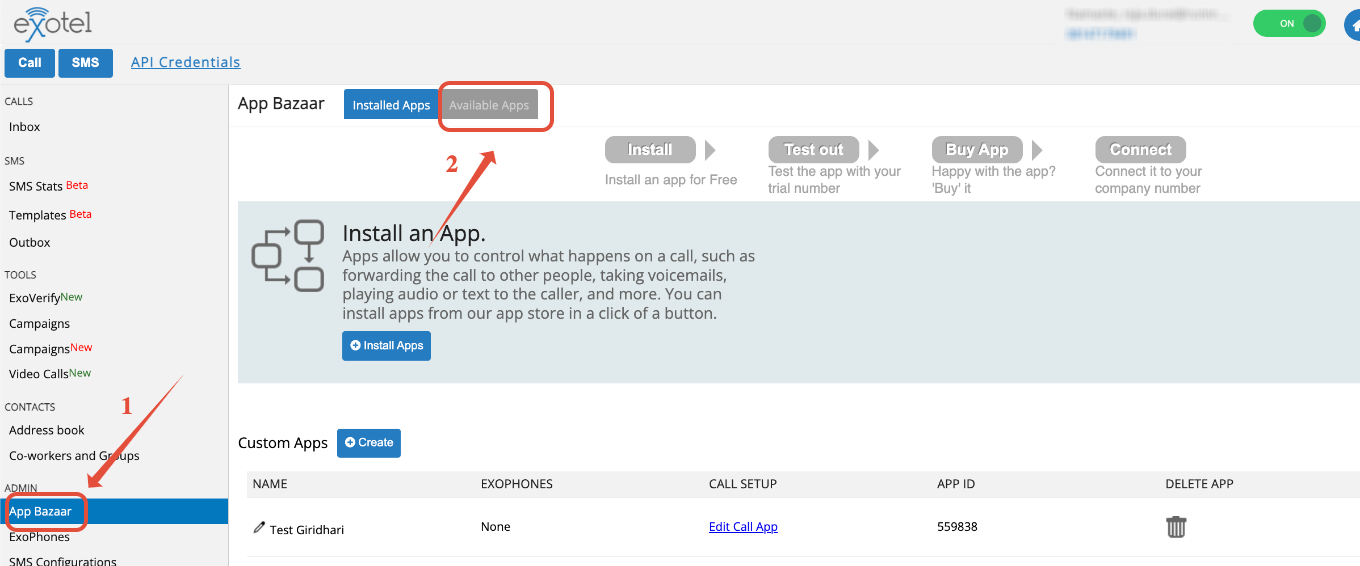Image resolution: width=1360 pixels, height=566 pixels.
Task: Click the Exotel logo
Action: (x=53, y=22)
